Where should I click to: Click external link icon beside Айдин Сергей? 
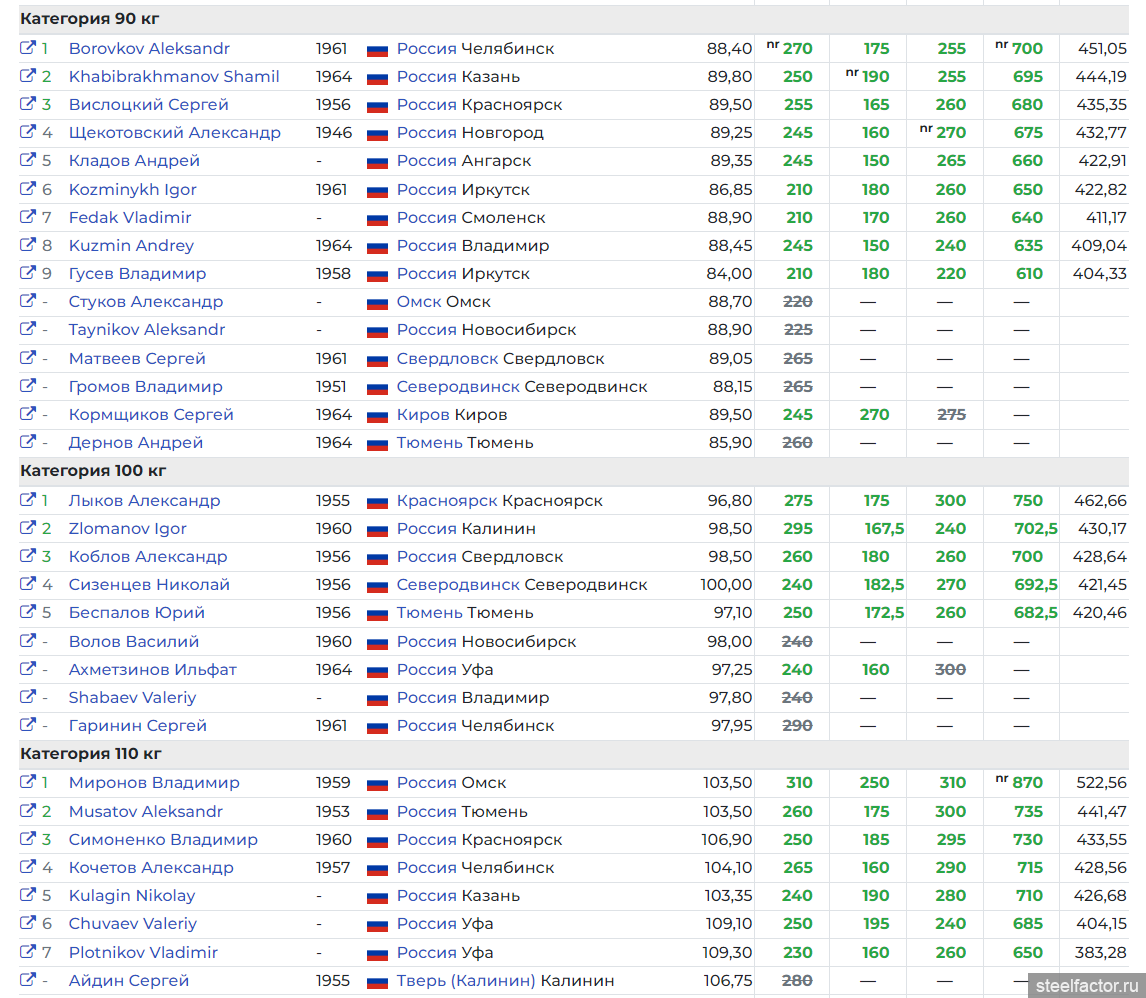click(28, 980)
